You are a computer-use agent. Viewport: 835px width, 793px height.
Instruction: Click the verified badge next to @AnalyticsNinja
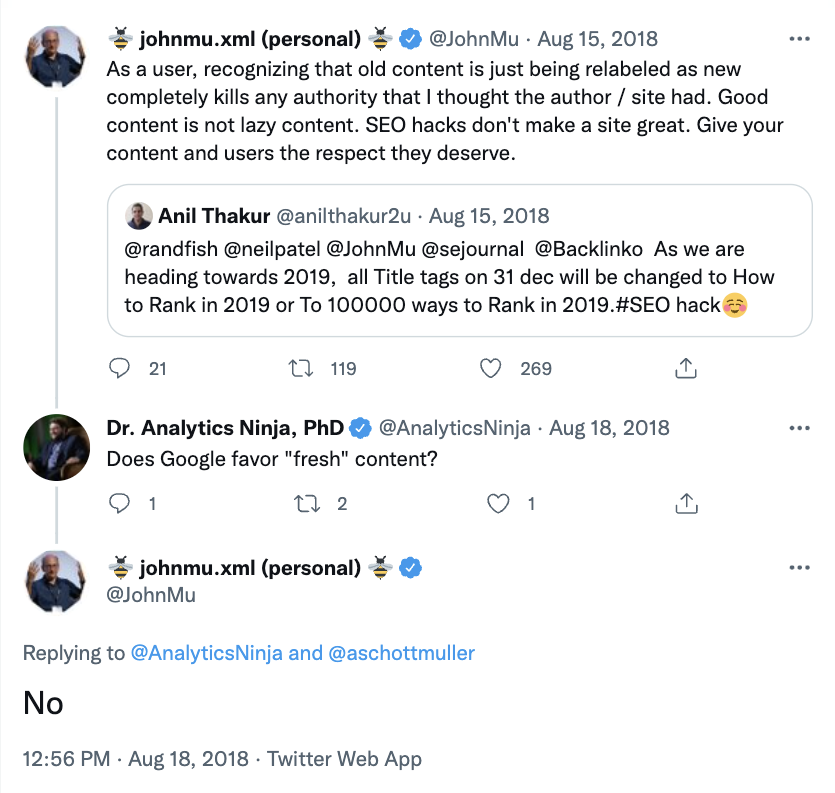[x=360, y=428]
